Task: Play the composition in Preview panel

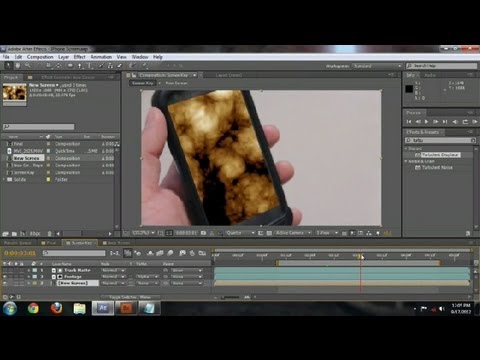Action: pyautogui.click(x=426, y=122)
